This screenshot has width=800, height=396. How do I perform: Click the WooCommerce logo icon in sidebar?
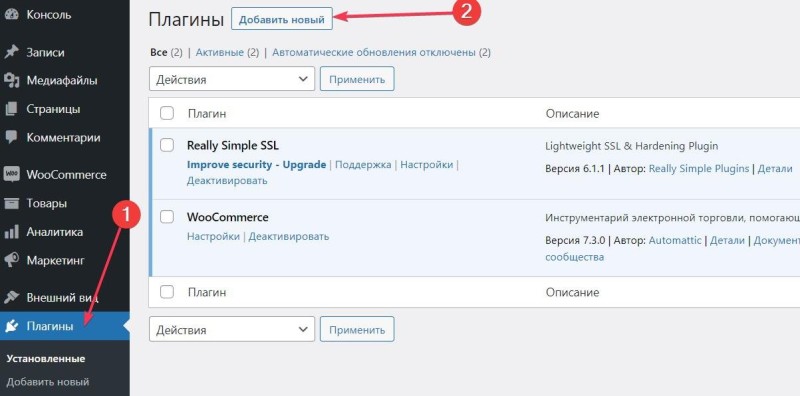pos(11,175)
